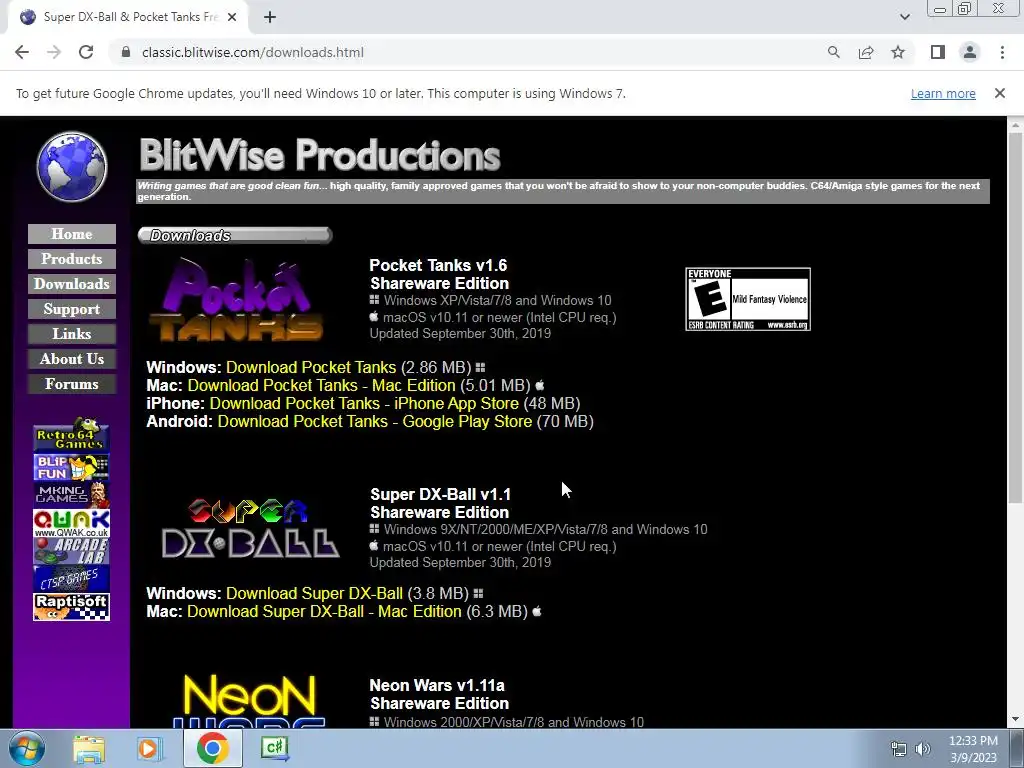Open the Chrome profile avatar
Viewport: 1024px width, 768px height.
(x=970, y=52)
